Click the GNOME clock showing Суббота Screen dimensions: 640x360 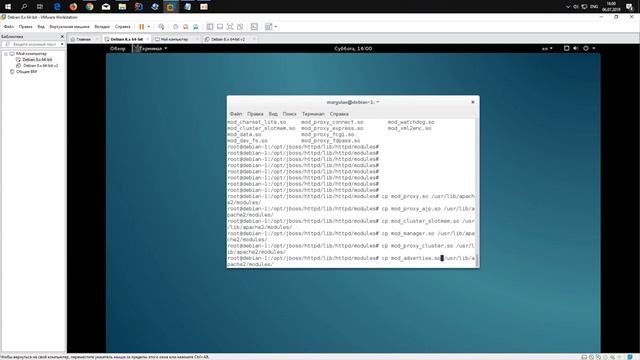coord(353,48)
